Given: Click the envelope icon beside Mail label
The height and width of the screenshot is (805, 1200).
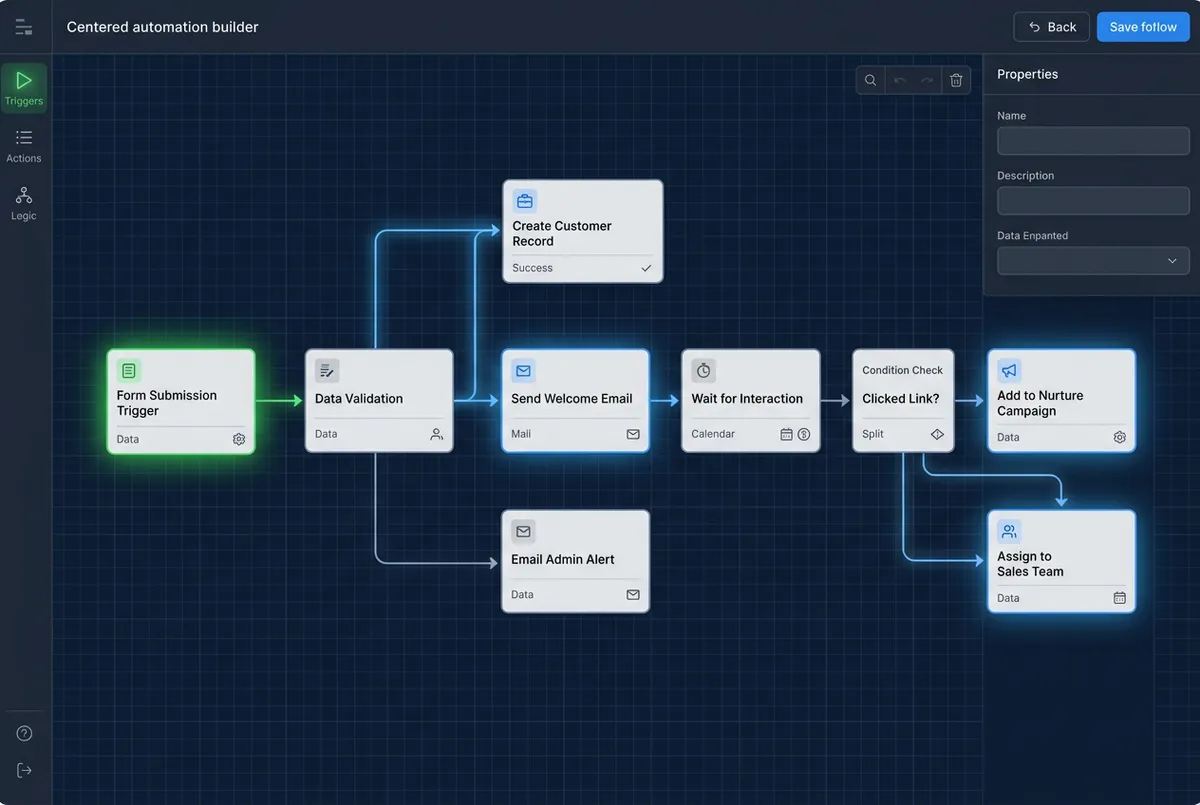Looking at the screenshot, I should (633, 434).
